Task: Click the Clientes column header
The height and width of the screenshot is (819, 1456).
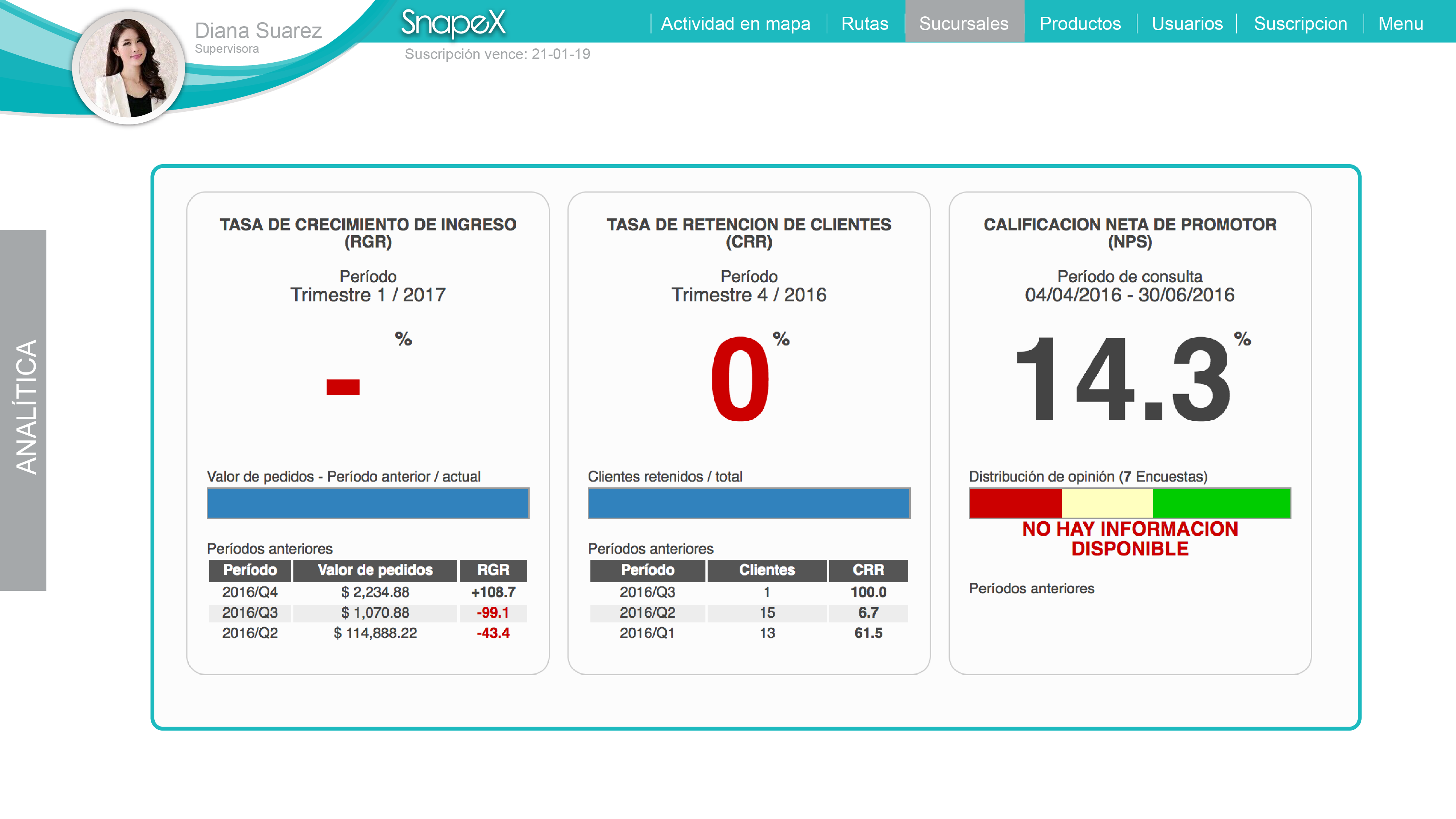Action: tap(767, 570)
